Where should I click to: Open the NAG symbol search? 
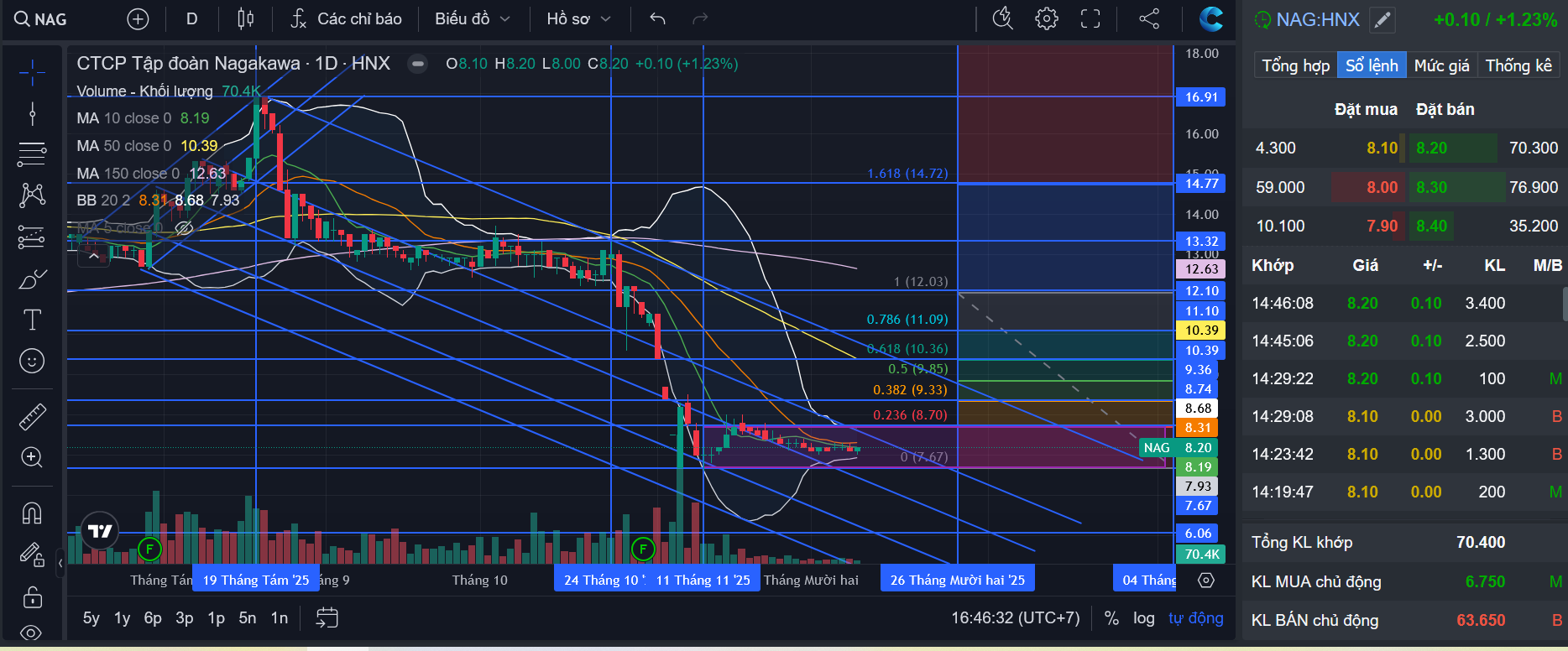40,18
